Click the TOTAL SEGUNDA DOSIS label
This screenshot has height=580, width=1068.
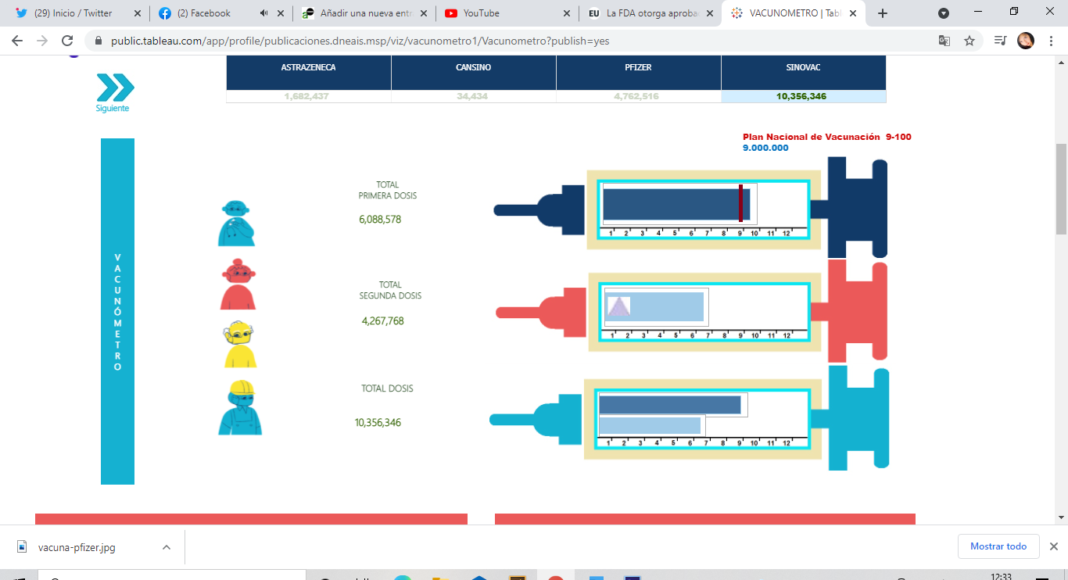tap(390, 290)
